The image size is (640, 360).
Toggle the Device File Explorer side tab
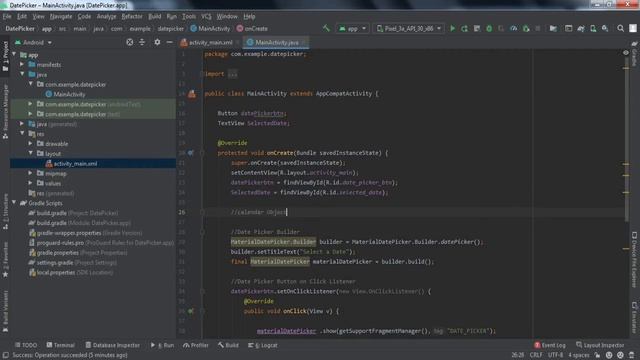[x=634, y=260]
